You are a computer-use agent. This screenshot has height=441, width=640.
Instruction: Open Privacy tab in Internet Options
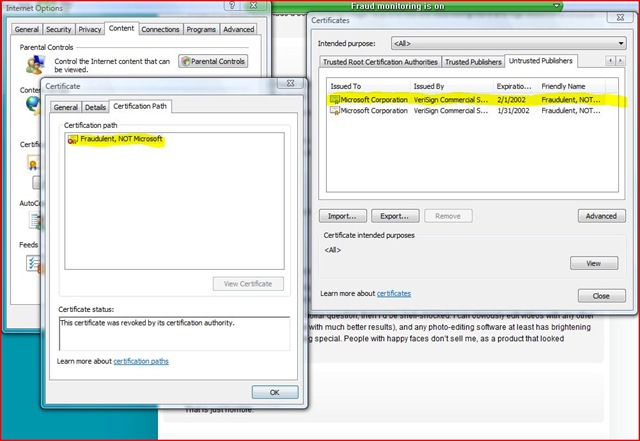click(x=89, y=29)
